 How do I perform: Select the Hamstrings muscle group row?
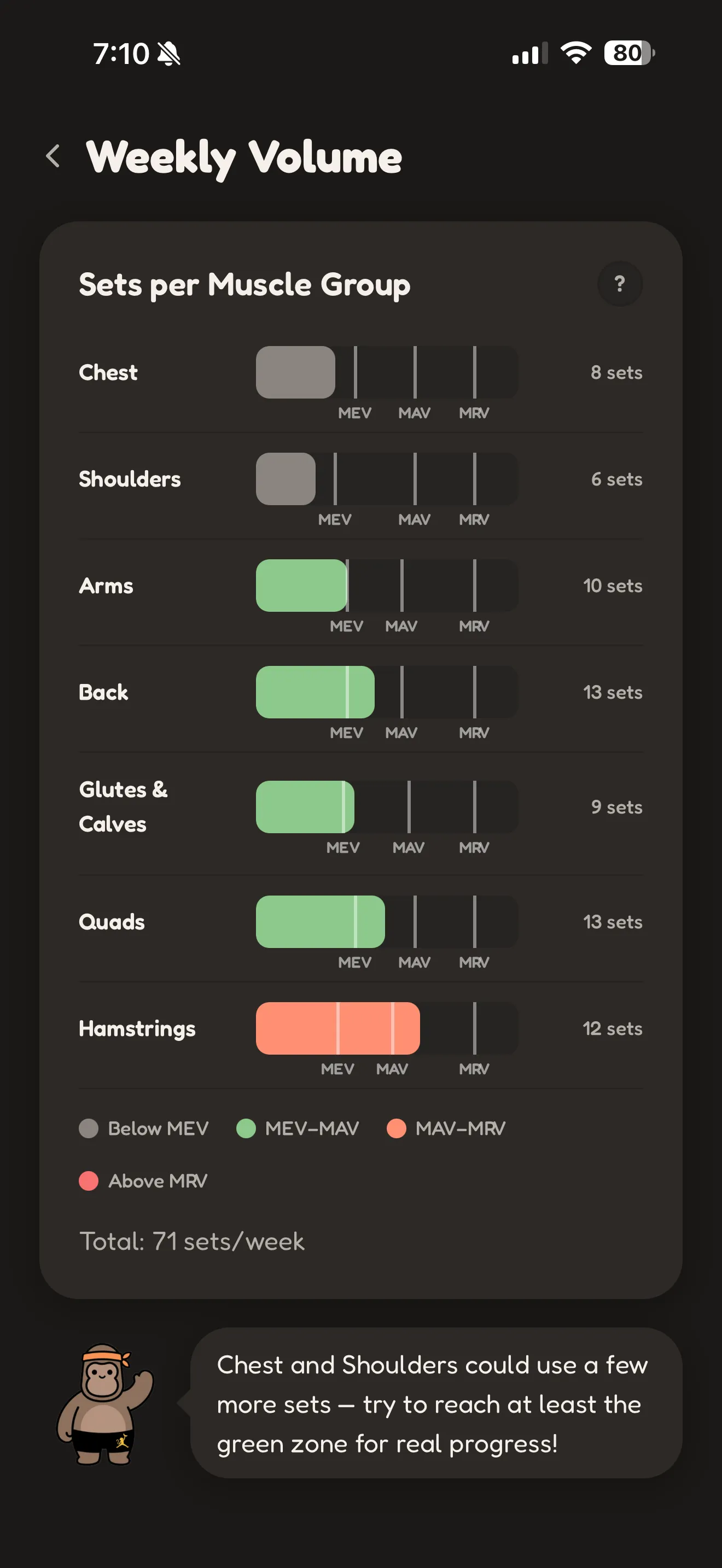coord(136,1029)
